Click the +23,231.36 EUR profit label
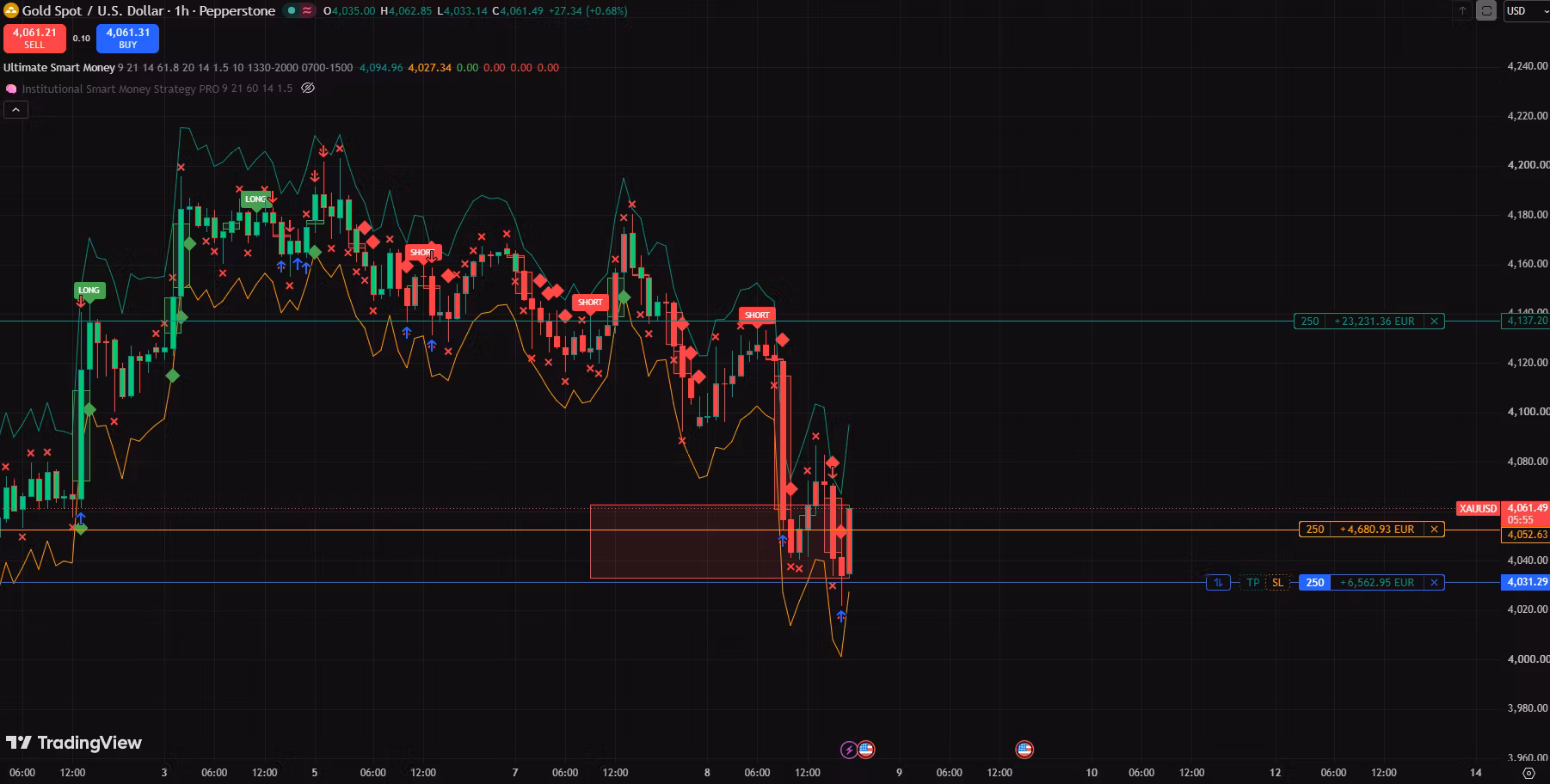Image resolution: width=1550 pixels, height=784 pixels. pos(1375,322)
